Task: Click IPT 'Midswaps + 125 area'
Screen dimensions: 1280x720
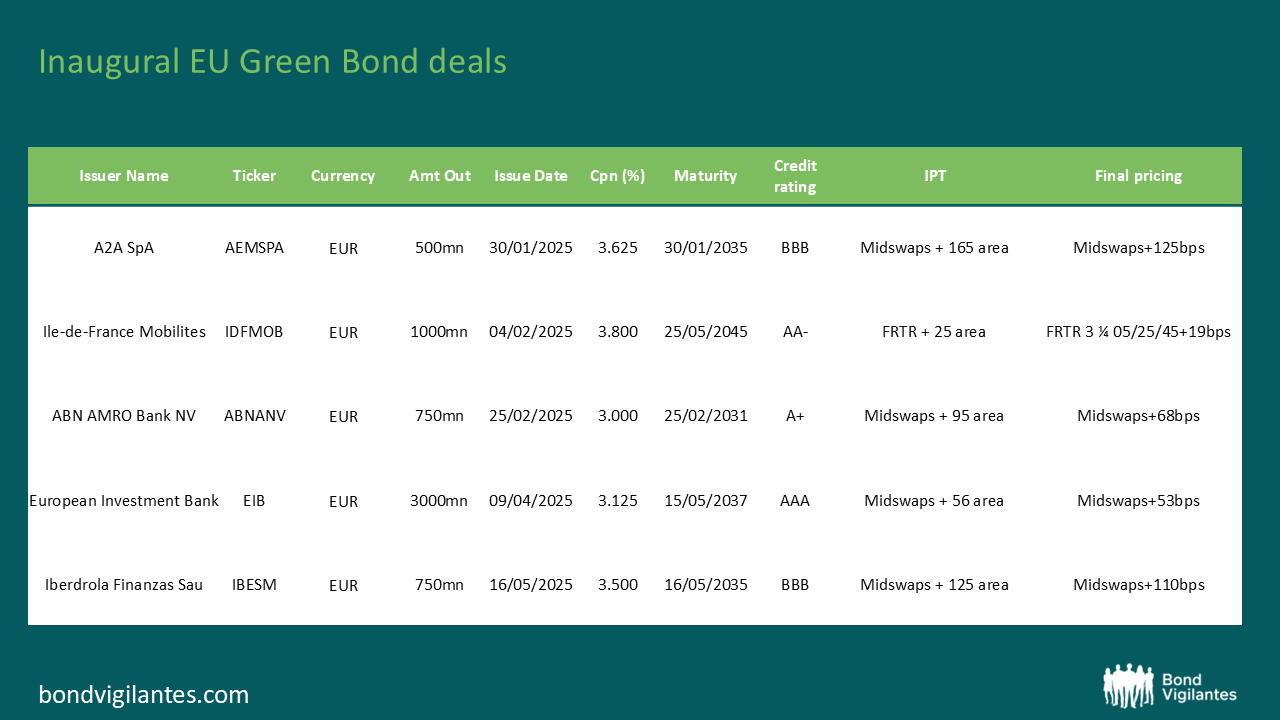Action: (935, 585)
